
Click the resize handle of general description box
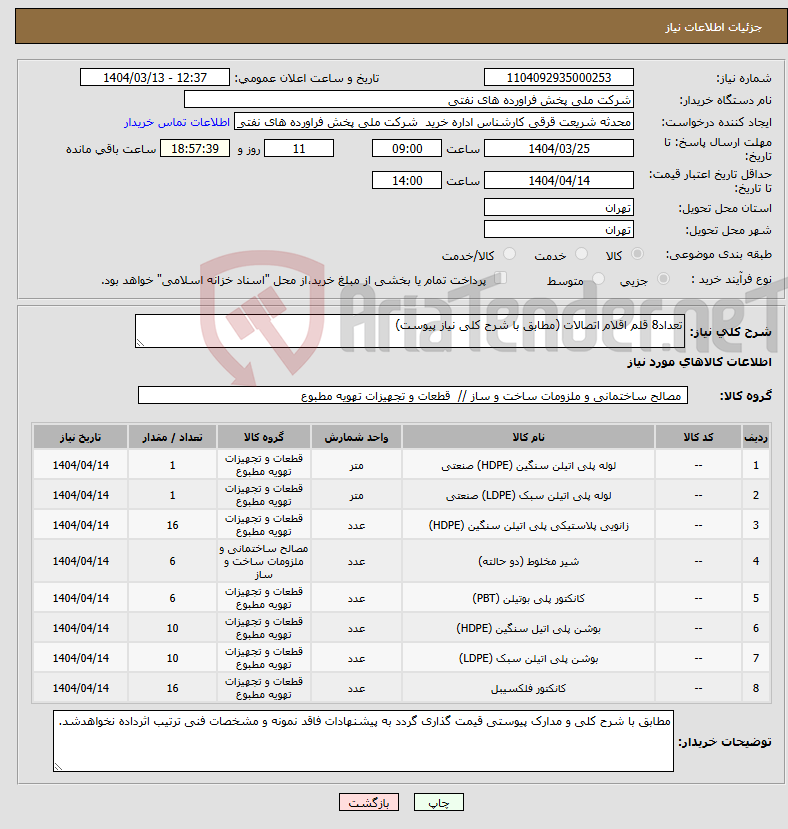click(140, 343)
